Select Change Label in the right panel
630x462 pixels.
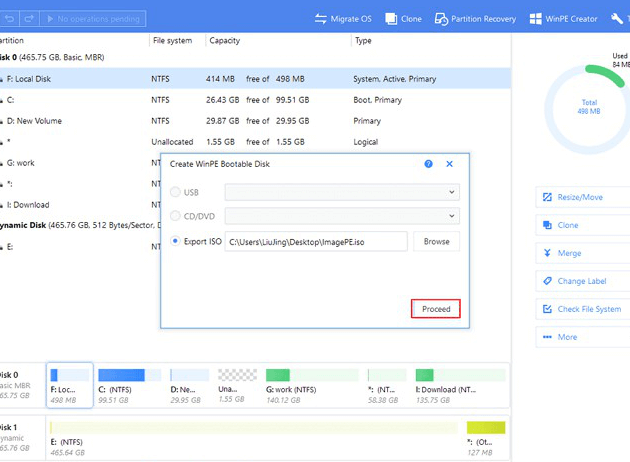click(581, 281)
